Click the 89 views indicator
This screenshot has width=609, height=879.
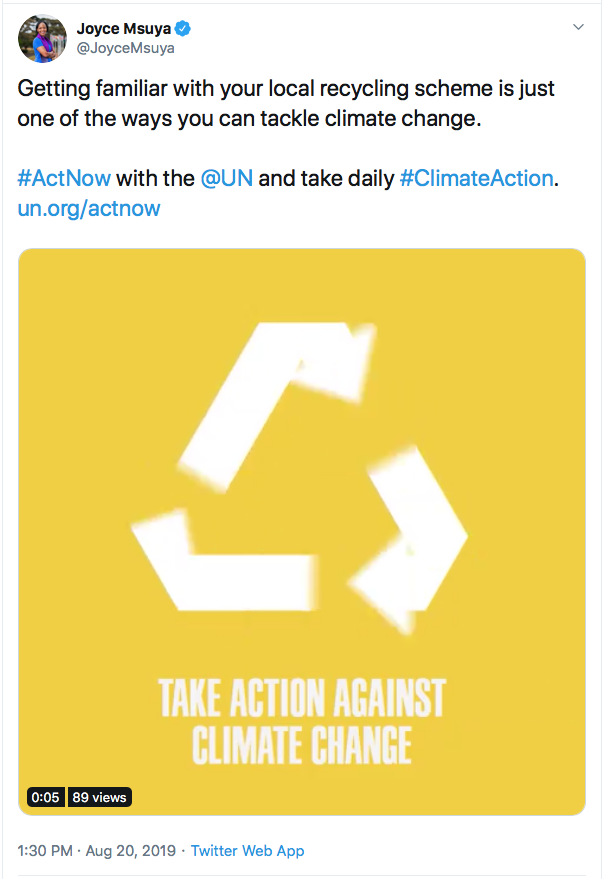99,798
